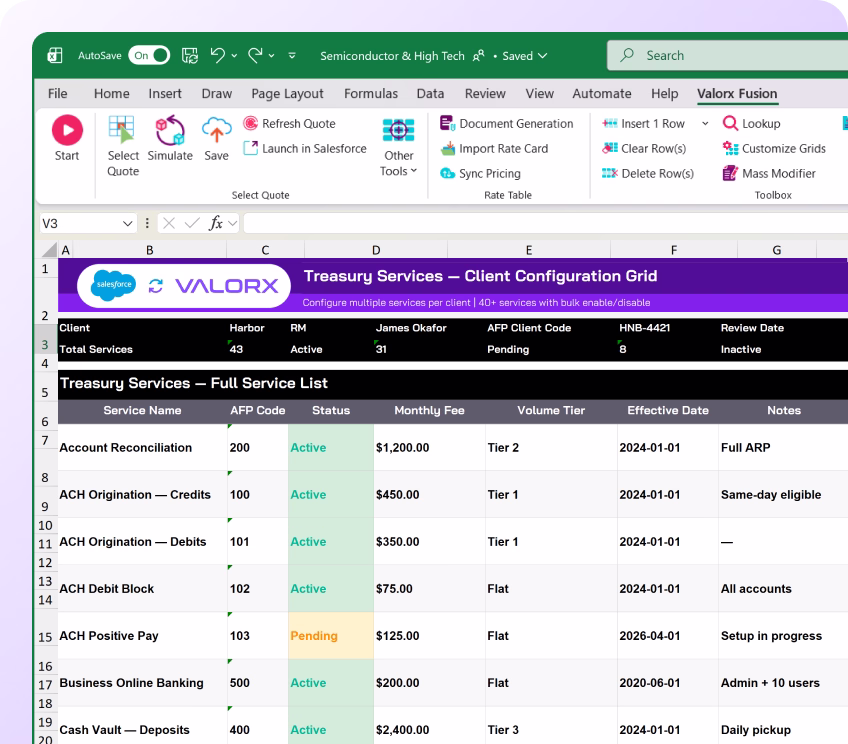Run the Simulate tool
The height and width of the screenshot is (744, 848).
point(170,138)
